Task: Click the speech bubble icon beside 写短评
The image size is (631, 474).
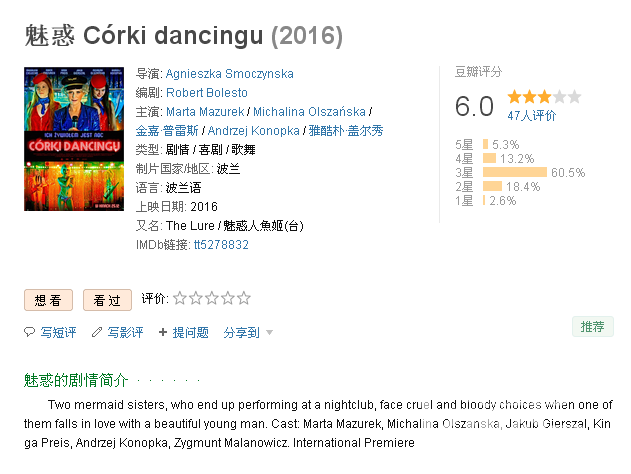Action: coord(29,332)
